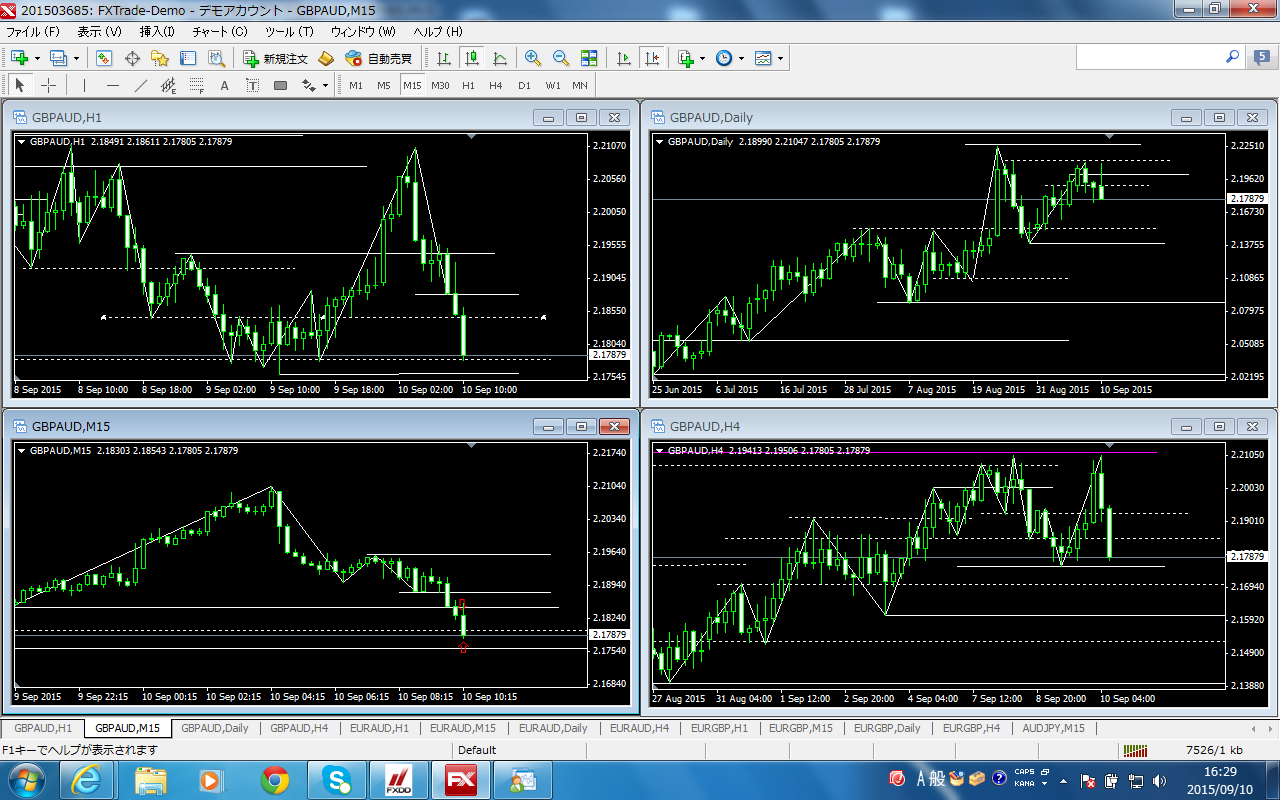
Task: Select H4 timeframe button
Action: point(496,85)
